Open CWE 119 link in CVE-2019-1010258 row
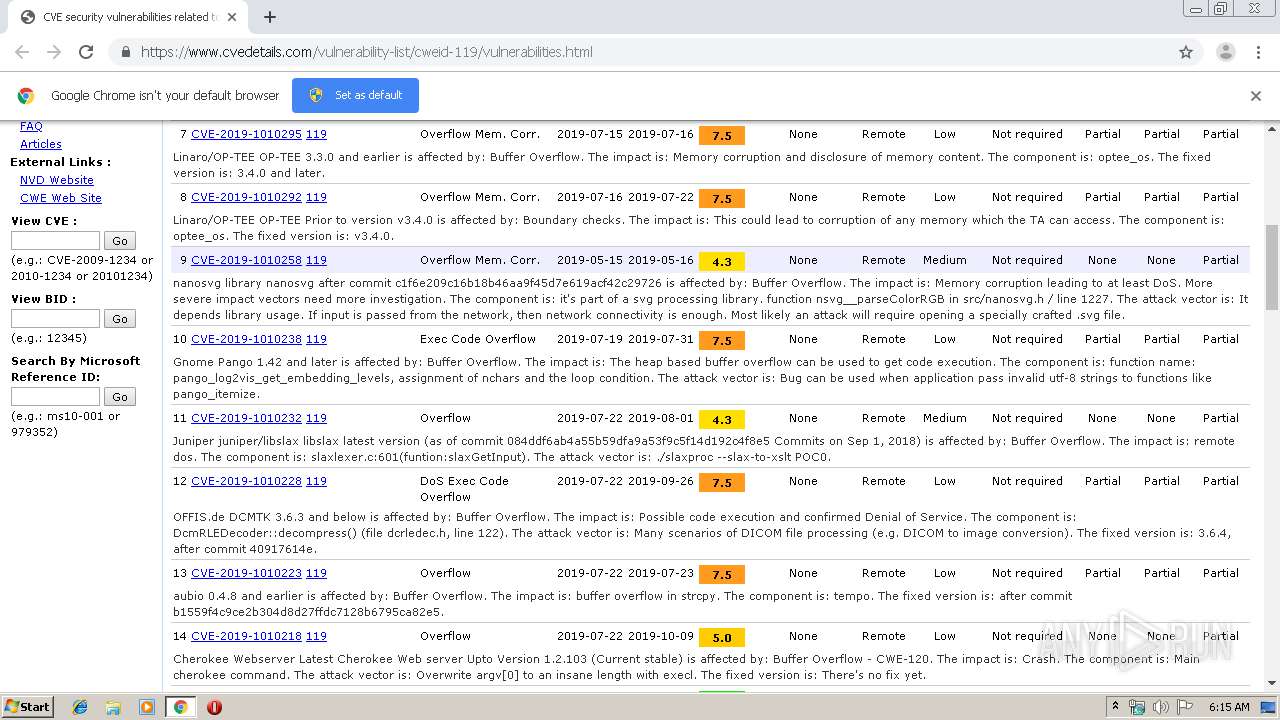 pos(316,260)
